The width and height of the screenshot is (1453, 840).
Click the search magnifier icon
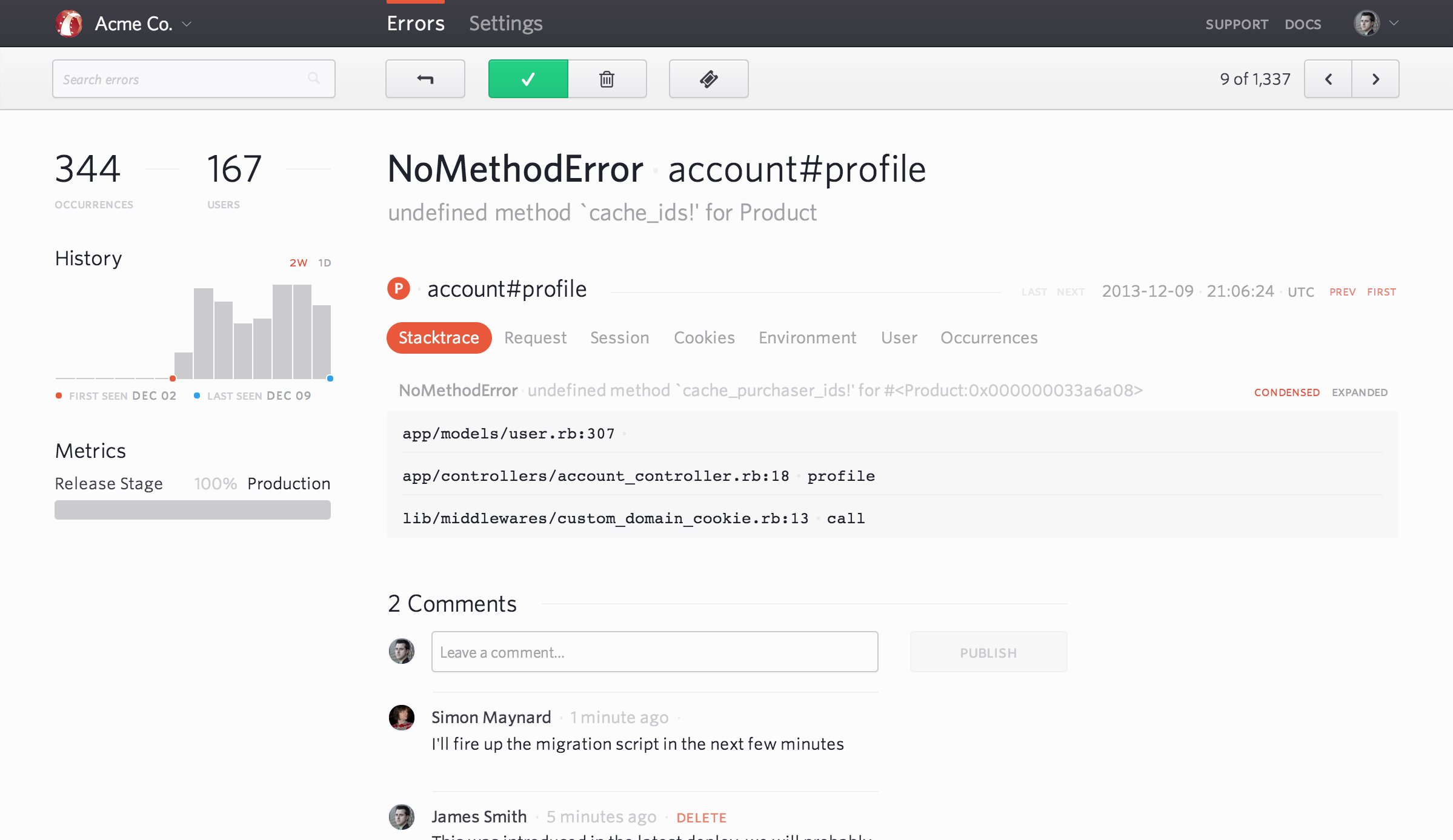pyautogui.click(x=314, y=78)
